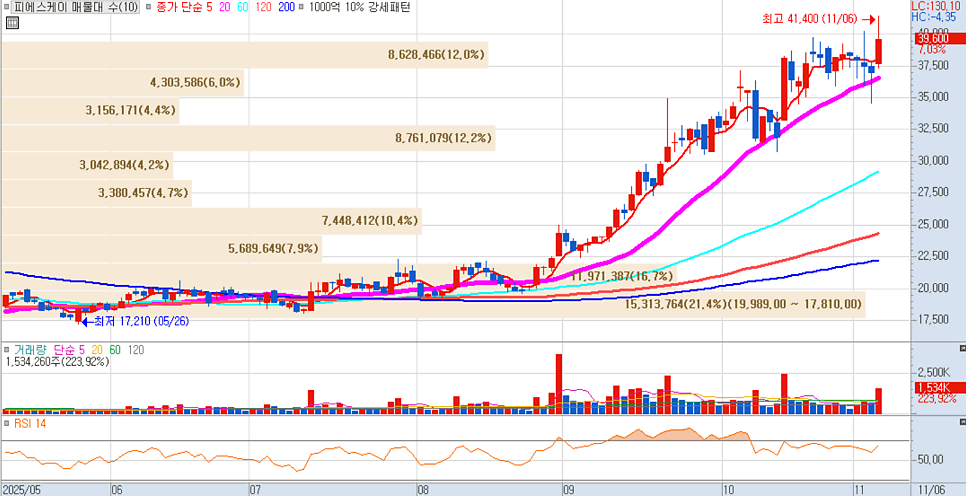Click the 2,500K volume axis label
The image size is (966, 496).
932,373
